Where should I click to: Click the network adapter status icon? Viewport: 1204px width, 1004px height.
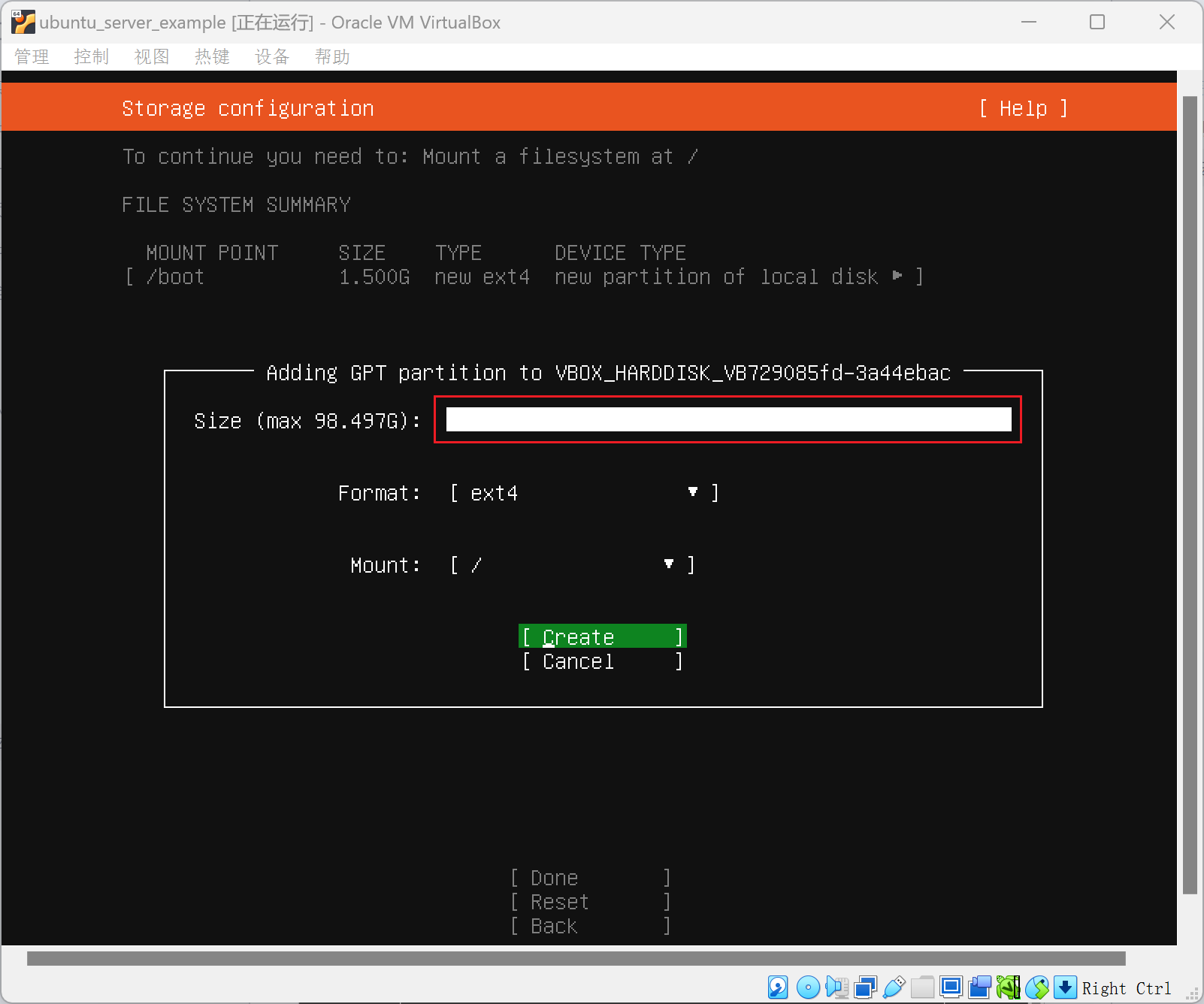coord(865,987)
